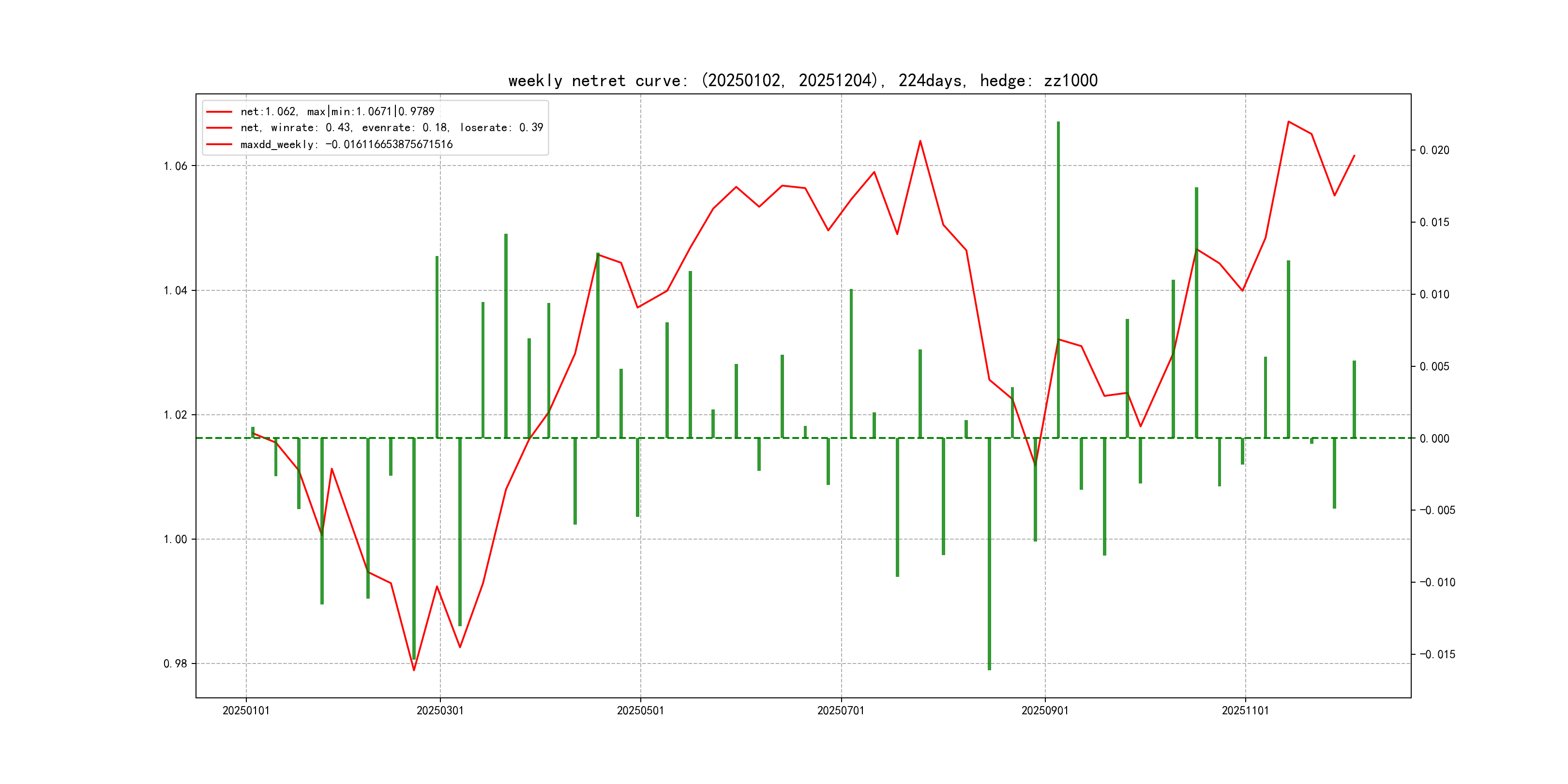The image size is (1568, 784).
Task: Click the 0.000 right axis label
Action: 1434,438
